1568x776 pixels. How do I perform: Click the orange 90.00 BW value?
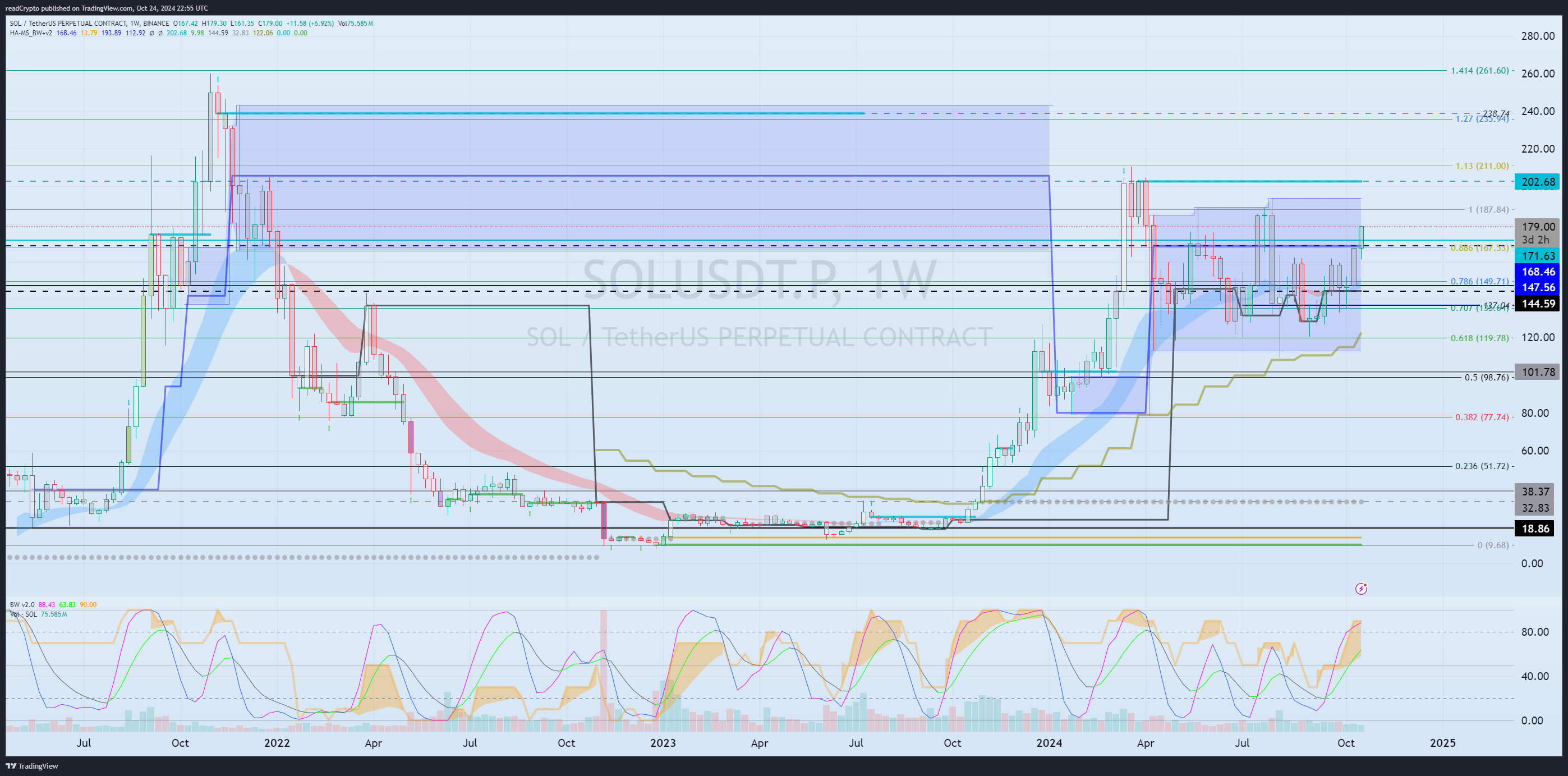click(x=88, y=605)
